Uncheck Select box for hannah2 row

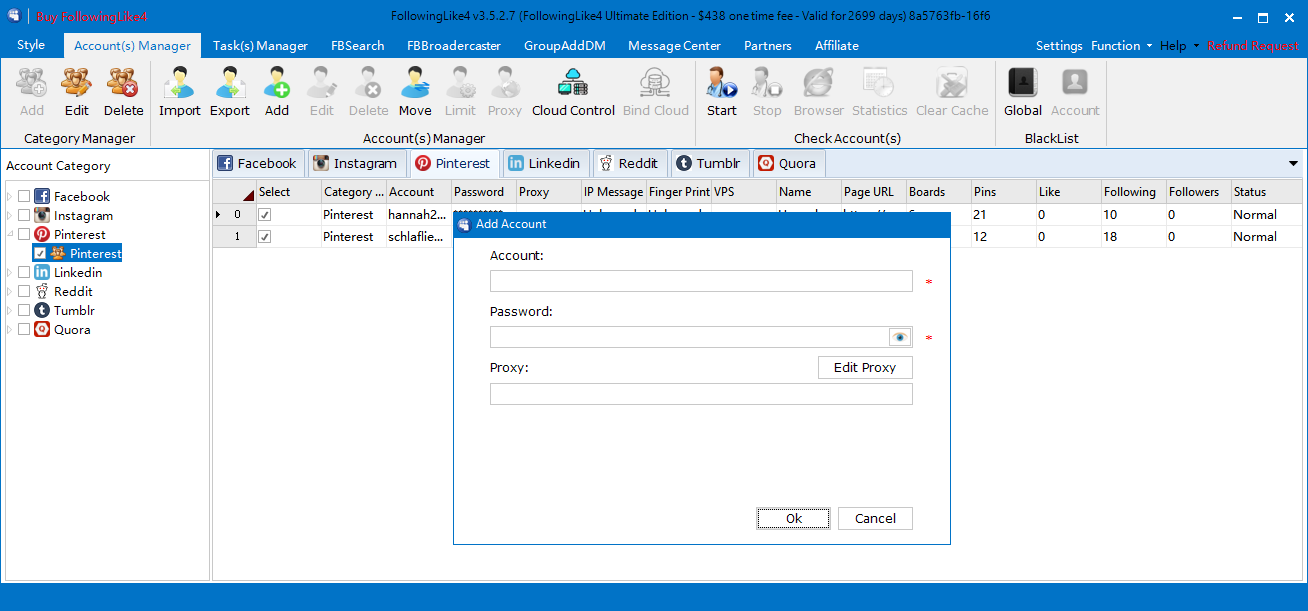point(265,215)
